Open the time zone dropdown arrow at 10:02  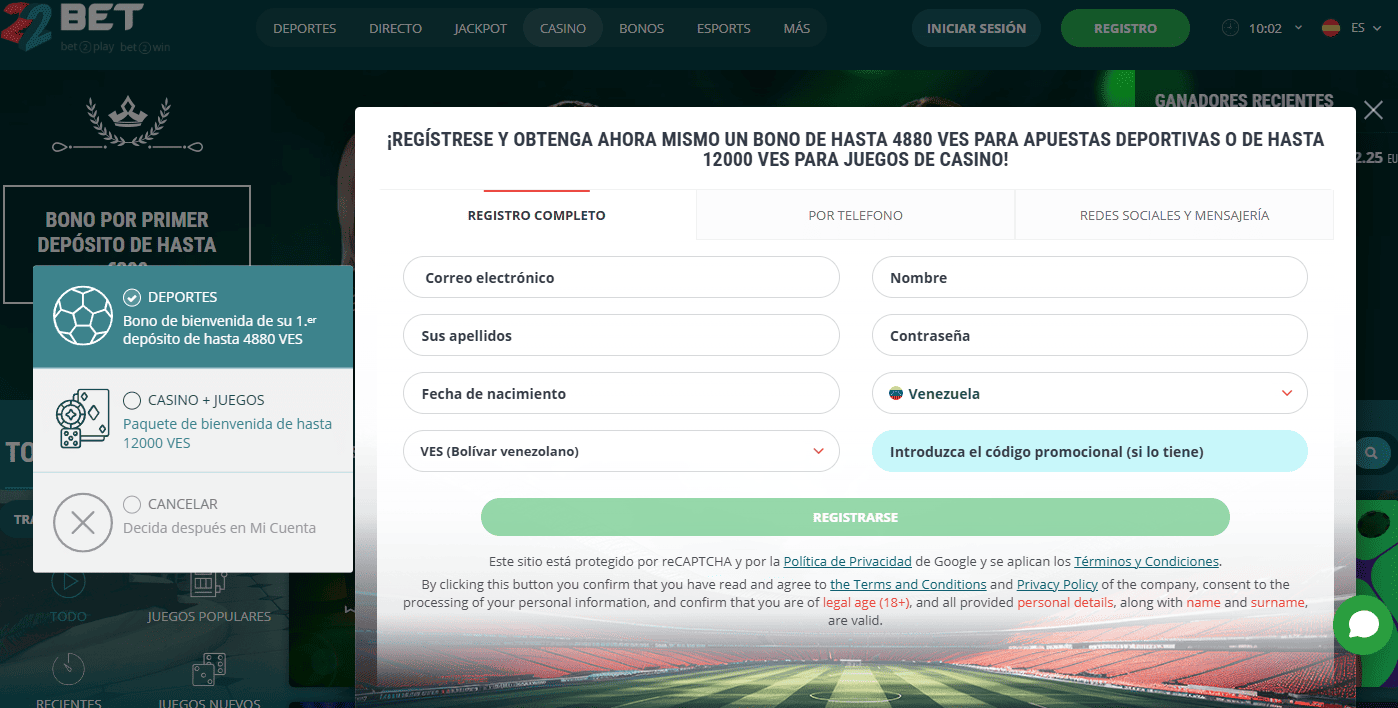pyautogui.click(x=1299, y=28)
